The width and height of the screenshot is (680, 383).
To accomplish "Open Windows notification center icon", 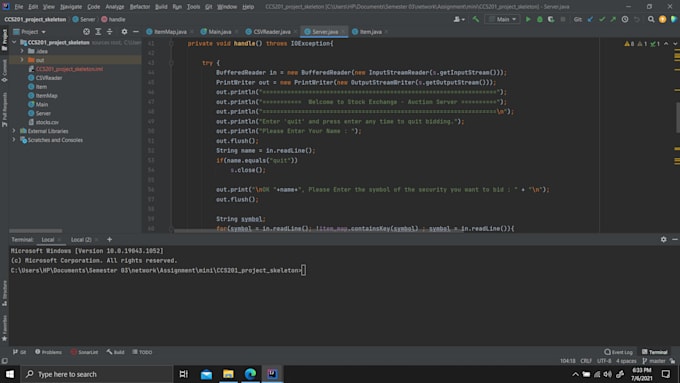I will coord(666,374).
